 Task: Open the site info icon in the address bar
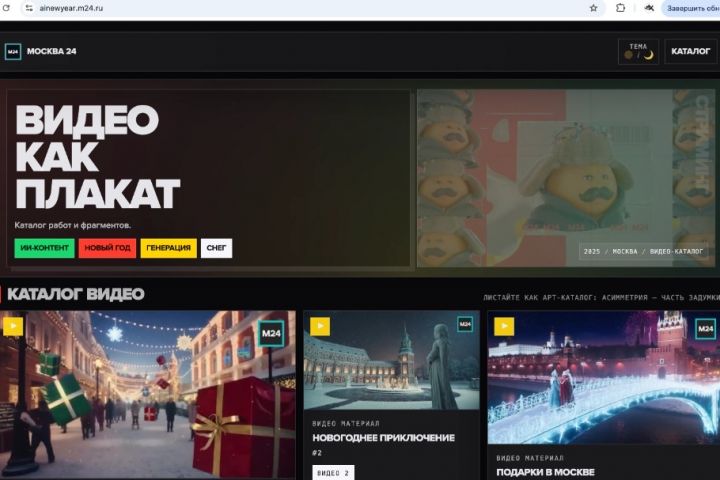tap(29, 8)
